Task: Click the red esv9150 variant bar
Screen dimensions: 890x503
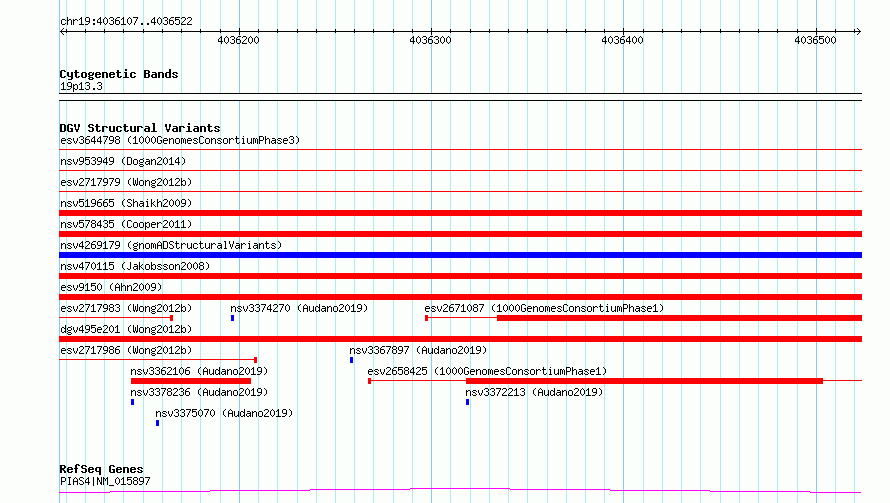Action: 460,297
